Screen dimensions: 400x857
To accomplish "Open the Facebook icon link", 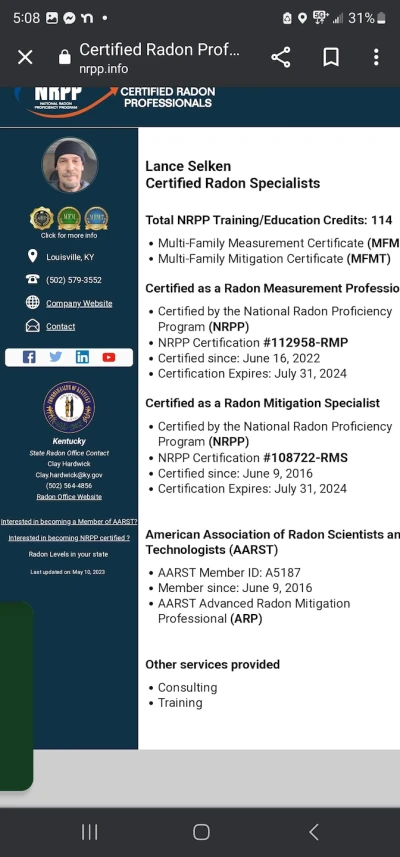I will (29, 357).
